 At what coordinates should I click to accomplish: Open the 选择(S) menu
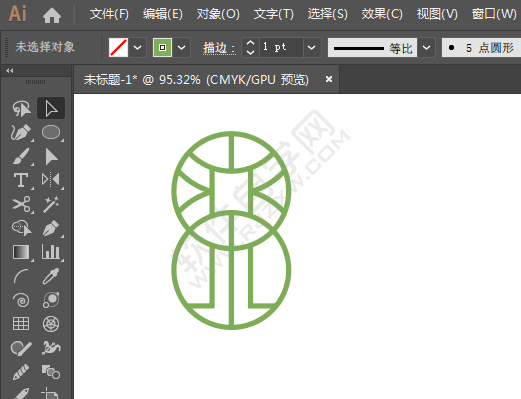(327, 14)
